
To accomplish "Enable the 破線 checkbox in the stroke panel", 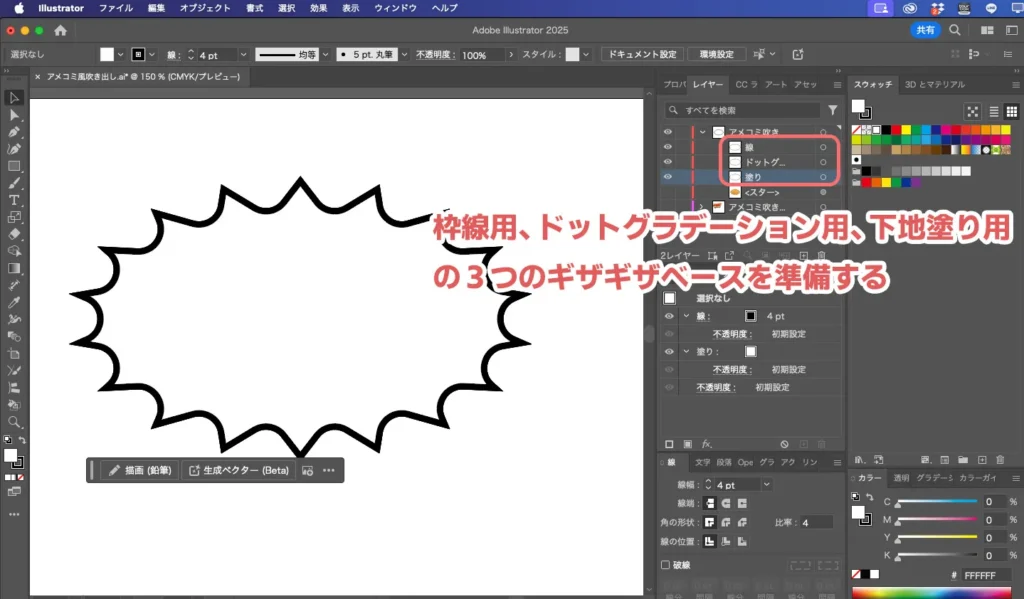I will (668, 564).
